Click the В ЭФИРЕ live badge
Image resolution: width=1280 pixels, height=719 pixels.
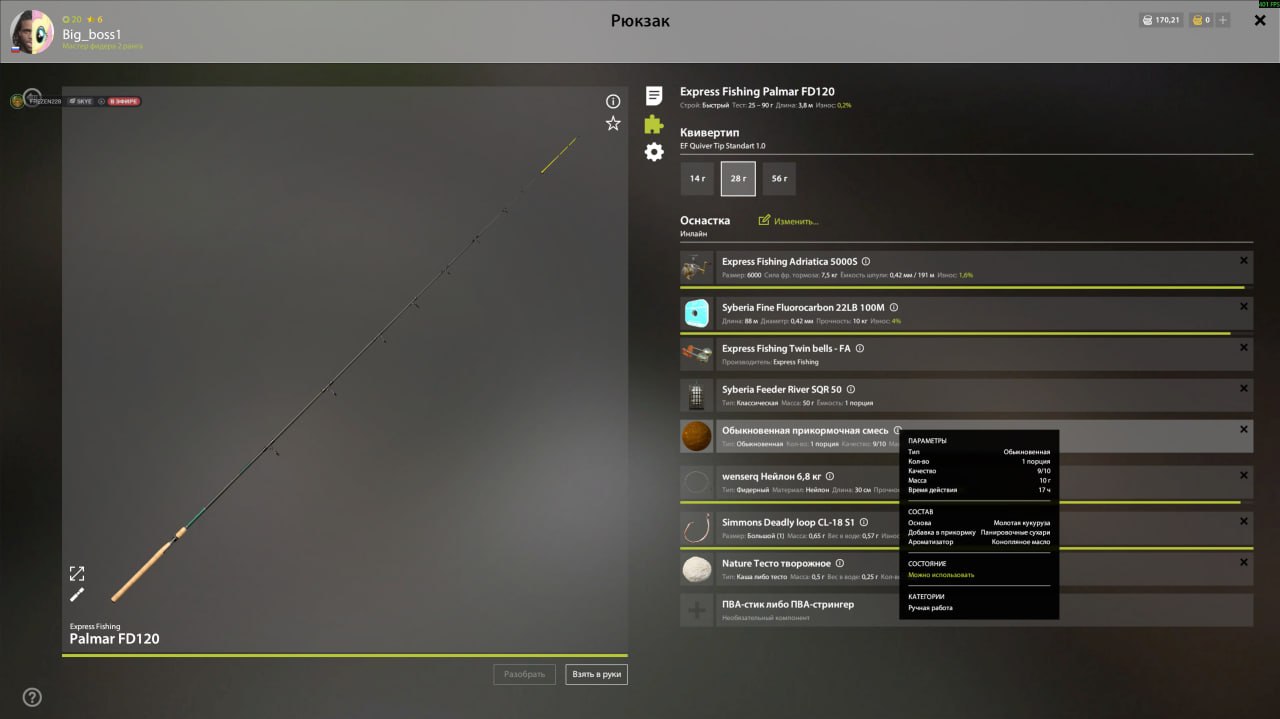pyautogui.click(x=124, y=101)
